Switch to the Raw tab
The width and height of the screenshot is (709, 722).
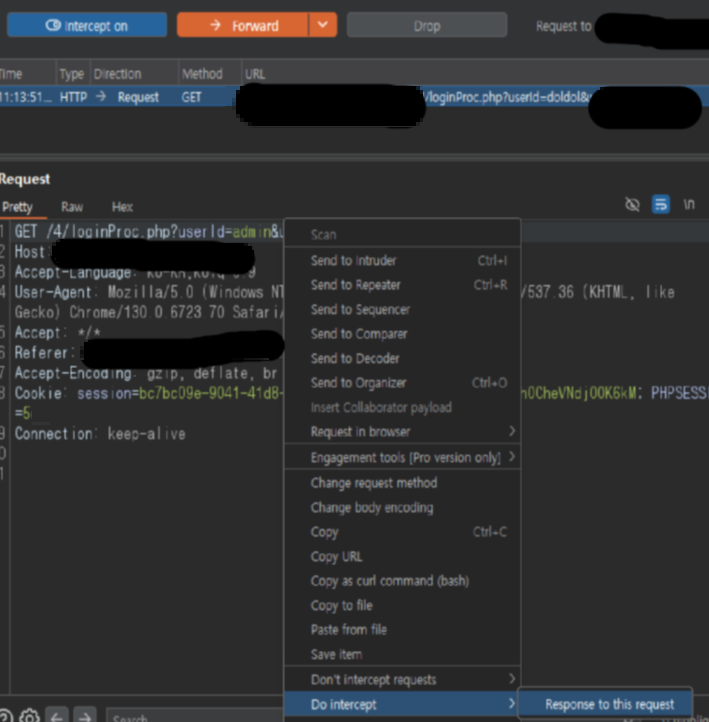72,207
